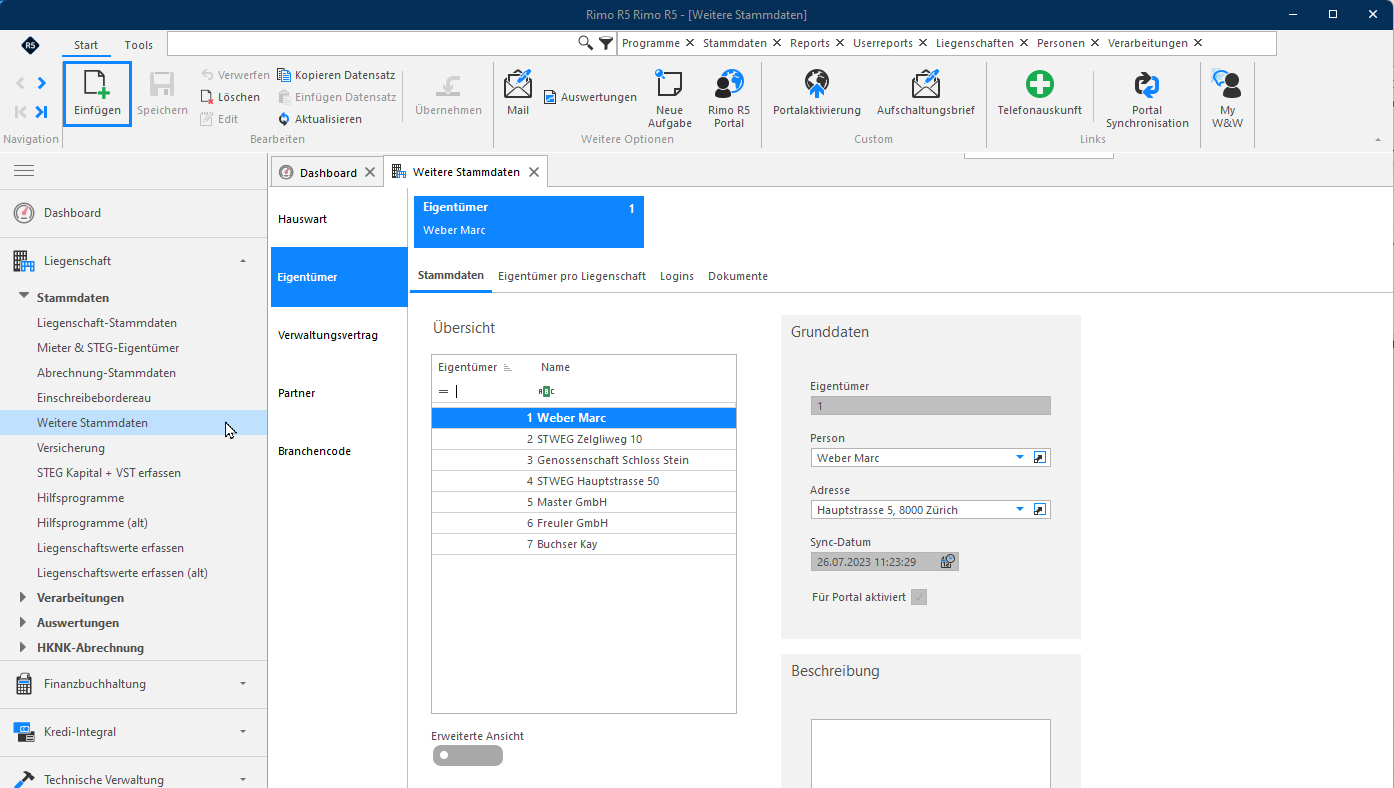Select Hauswart in side list
1394x788 pixels.
point(338,219)
